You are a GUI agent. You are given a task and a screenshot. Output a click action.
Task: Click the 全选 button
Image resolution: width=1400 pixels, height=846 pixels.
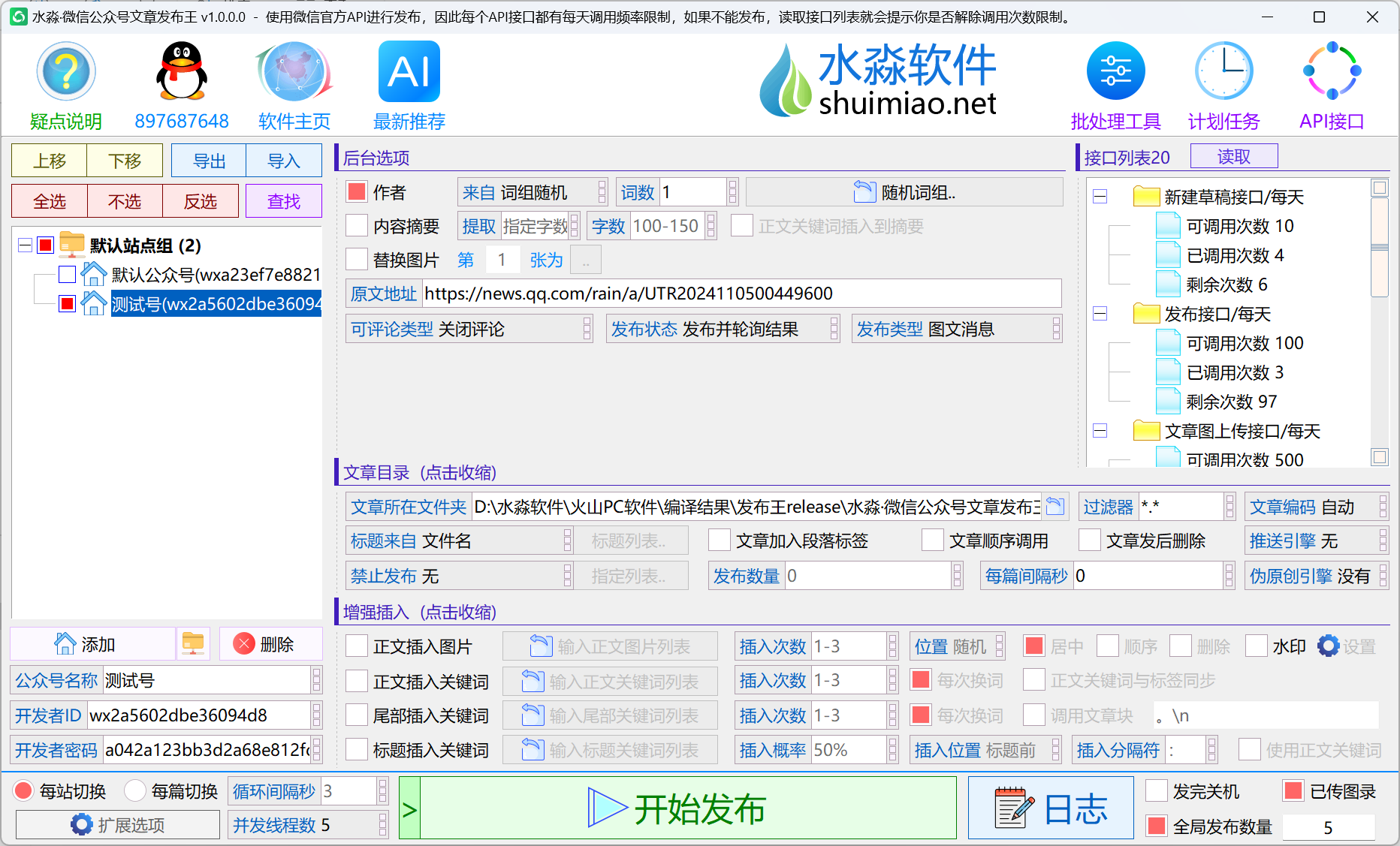click(x=50, y=201)
